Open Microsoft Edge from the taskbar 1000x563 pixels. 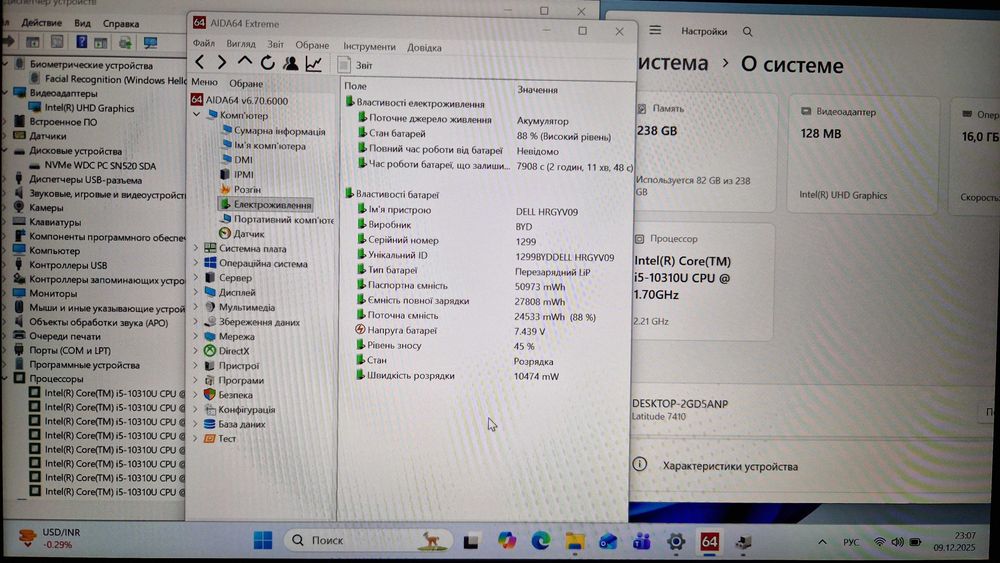pyautogui.click(x=541, y=541)
